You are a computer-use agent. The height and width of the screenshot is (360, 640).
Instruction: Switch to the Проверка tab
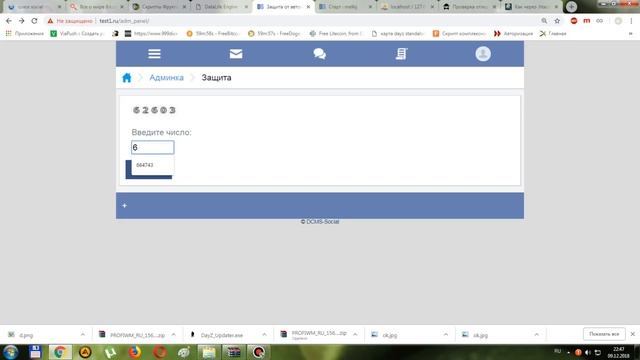coord(469,7)
